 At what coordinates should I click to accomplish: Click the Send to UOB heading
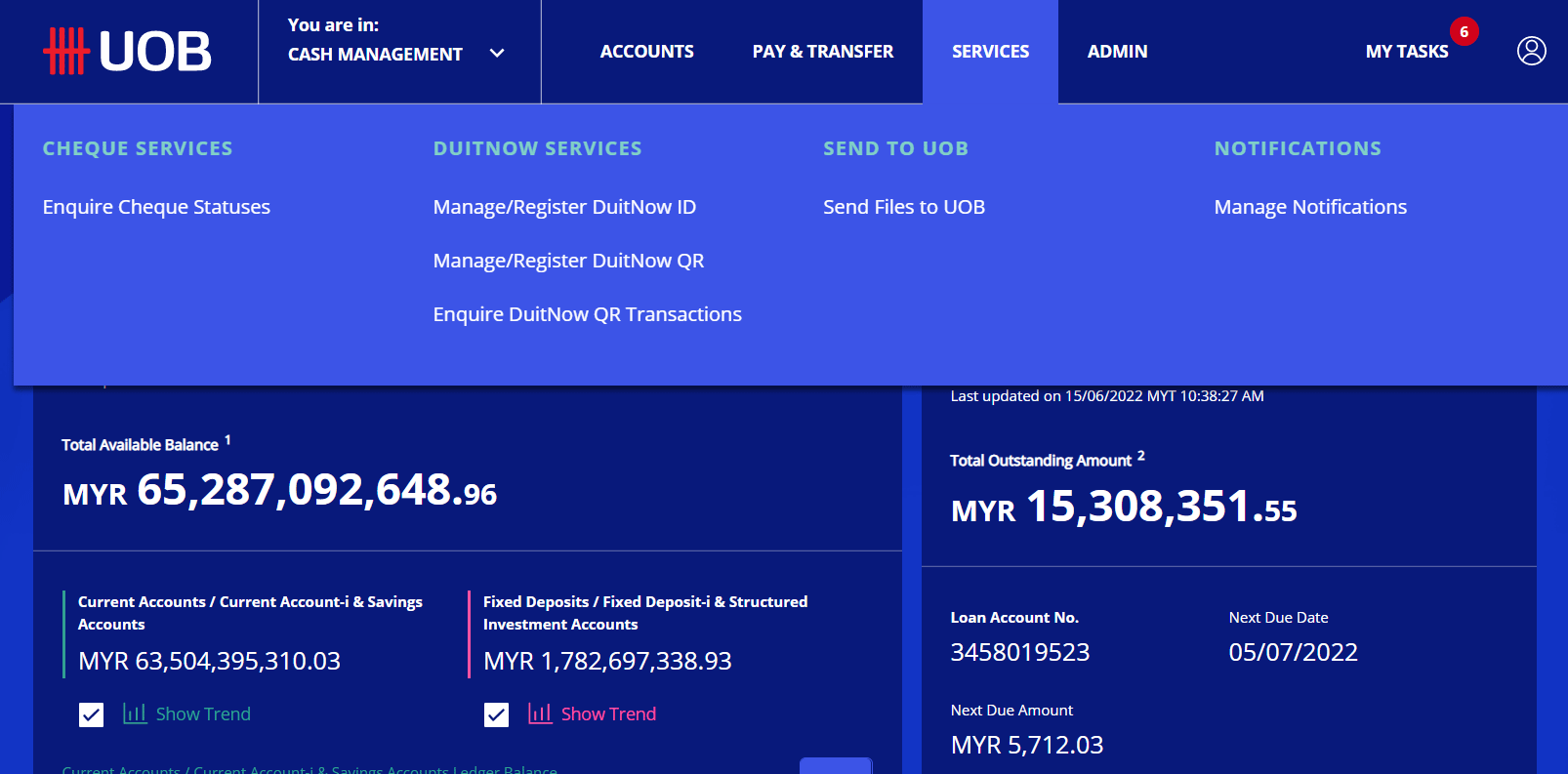pyautogui.click(x=895, y=148)
